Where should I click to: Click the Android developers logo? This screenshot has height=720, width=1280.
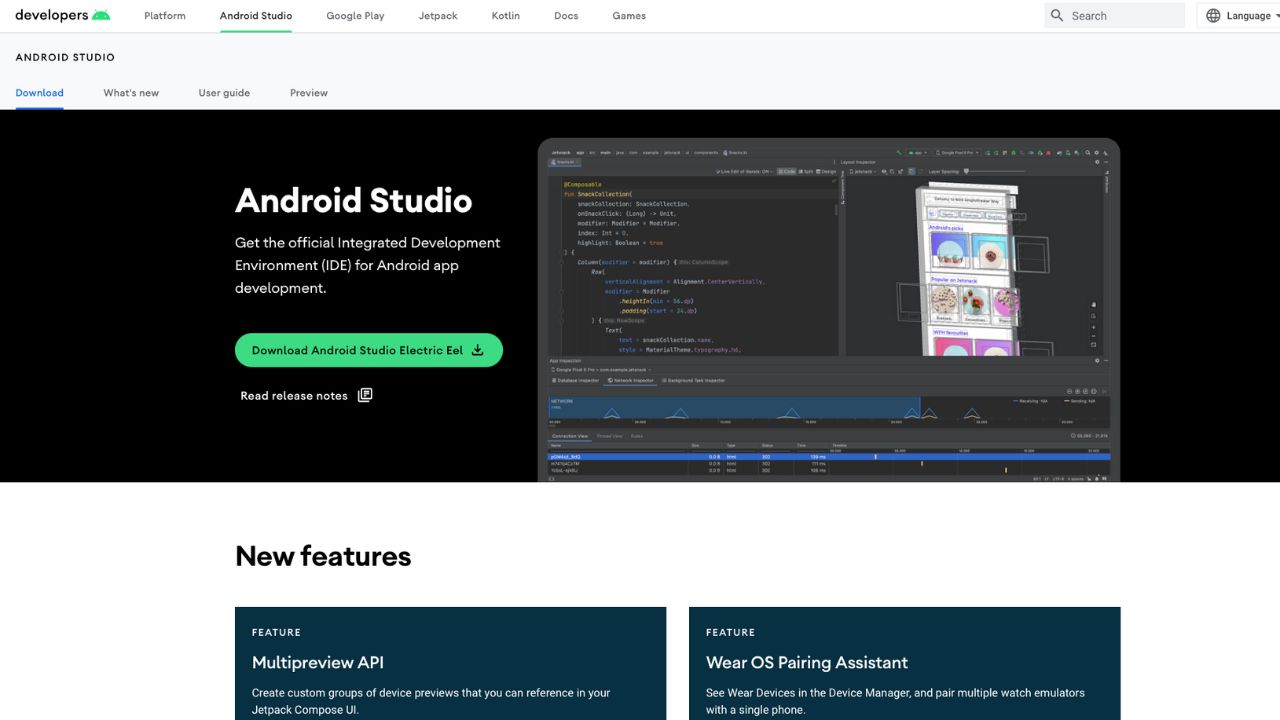[x=63, y=15]
